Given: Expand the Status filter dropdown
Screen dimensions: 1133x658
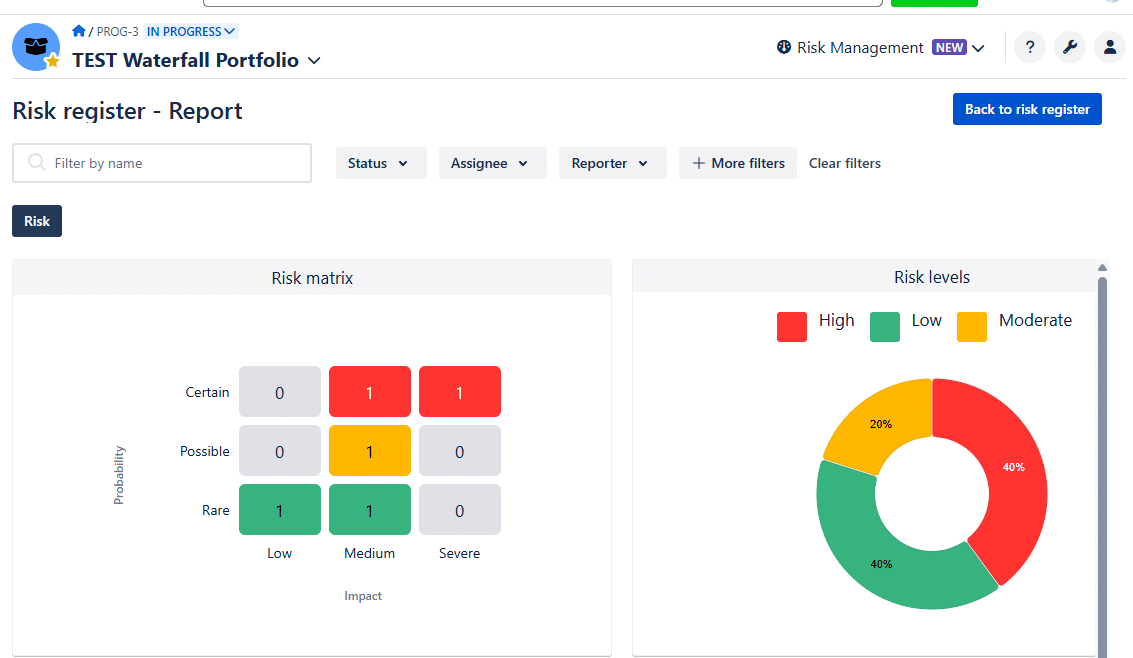Looking at the screenshot, I should tap(378, 163).
